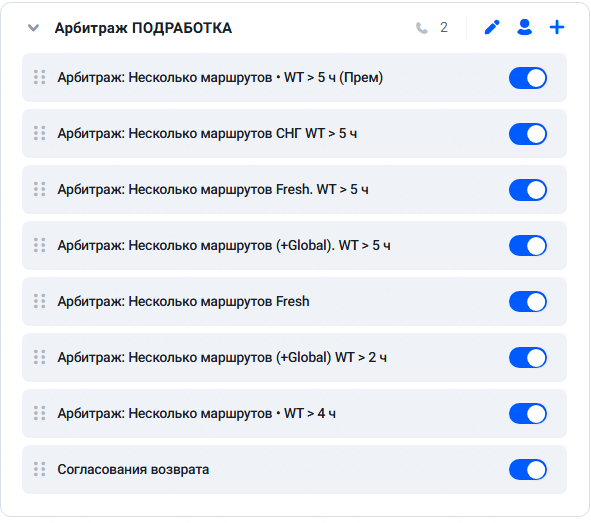Grab drag handle of 'WT > 5 ч (Прем)' row
The height and width of the screenshot is (523, 591).
point(40,77)
